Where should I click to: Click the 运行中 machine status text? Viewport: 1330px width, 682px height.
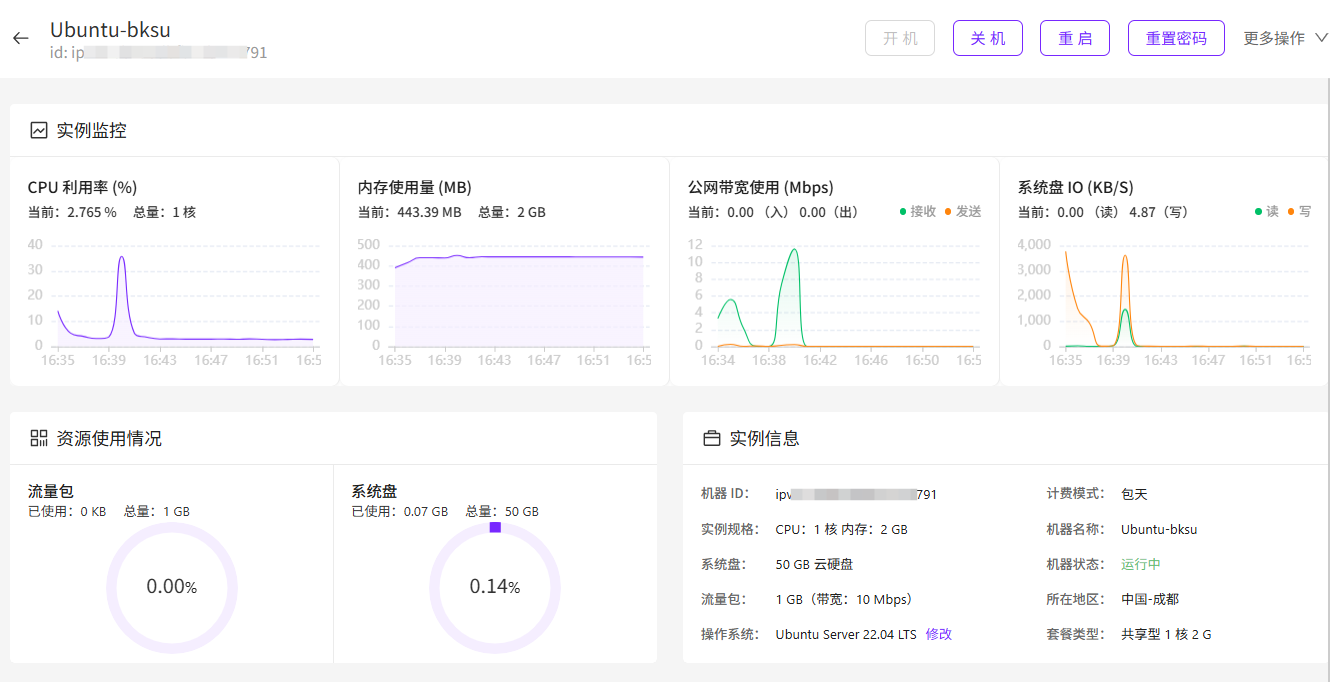[1141, 564]
